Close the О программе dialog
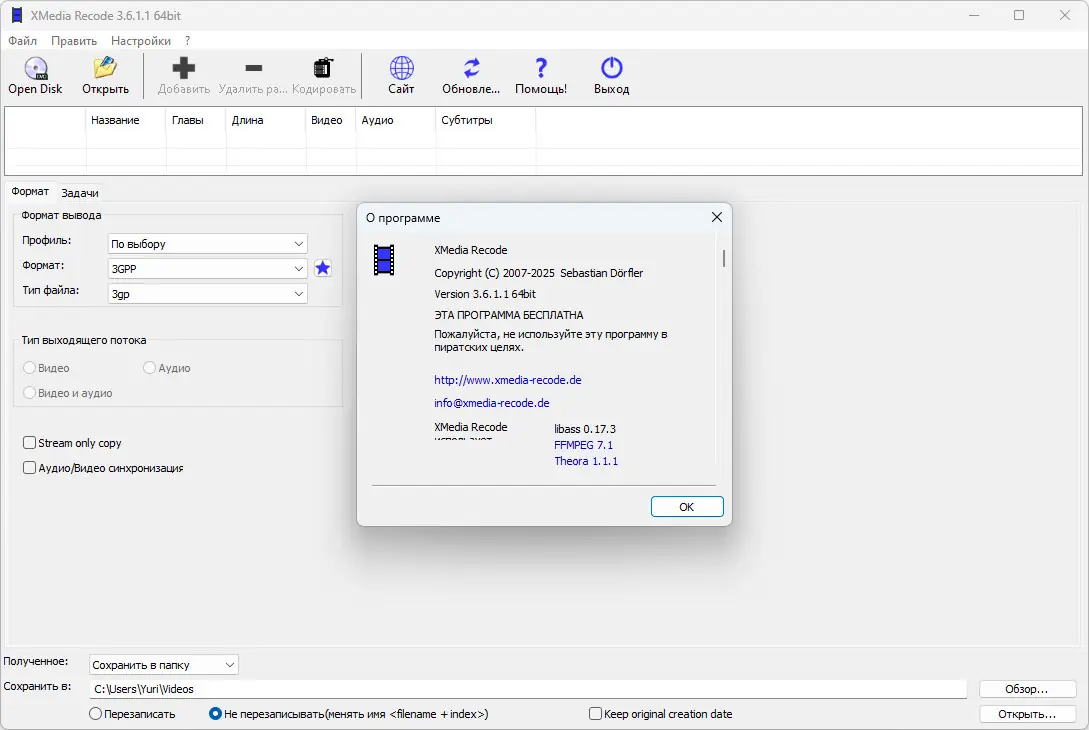Viewport: 1089px width, 730px height. click(717, 217)
